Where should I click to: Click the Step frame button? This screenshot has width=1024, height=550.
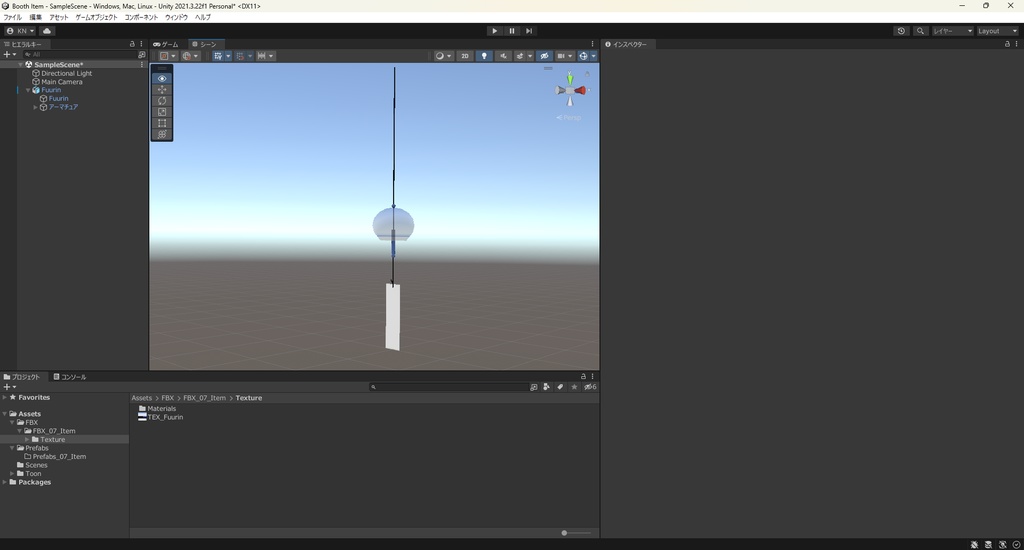tap(529, 31)
